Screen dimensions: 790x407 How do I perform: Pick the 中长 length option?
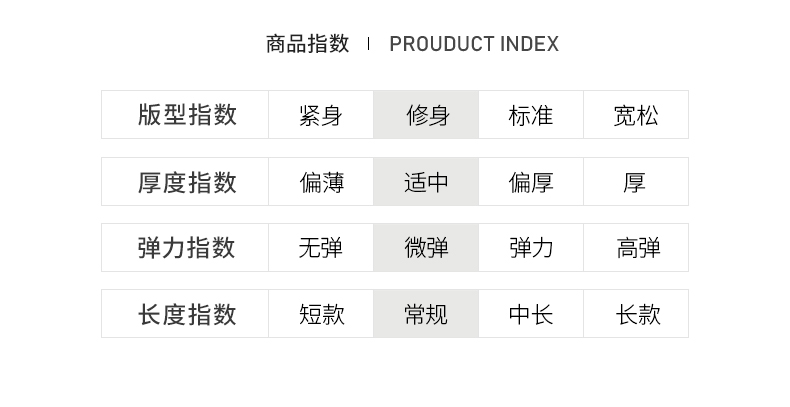[531, 314]
